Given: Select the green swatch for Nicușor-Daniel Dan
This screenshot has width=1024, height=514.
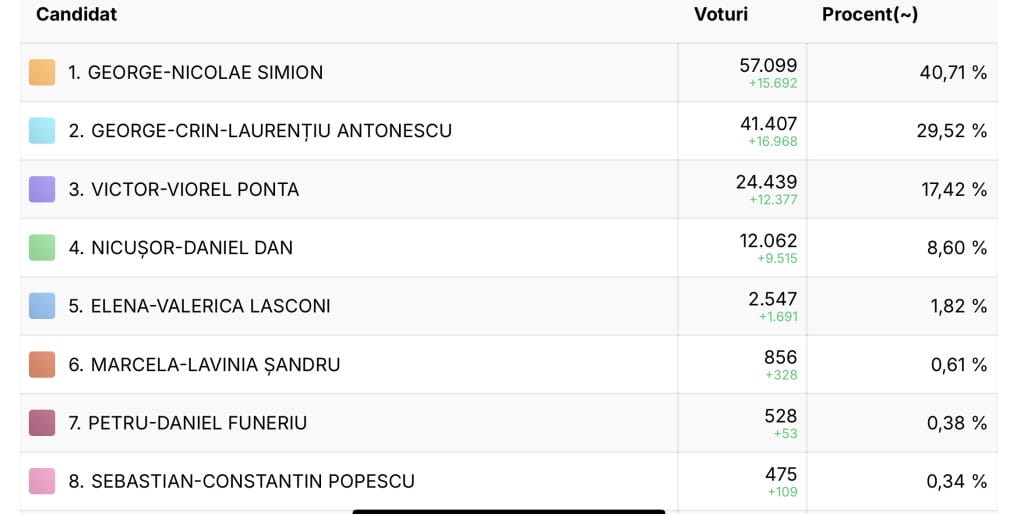Looking at the screenshot, I should (x=42, y=247).
